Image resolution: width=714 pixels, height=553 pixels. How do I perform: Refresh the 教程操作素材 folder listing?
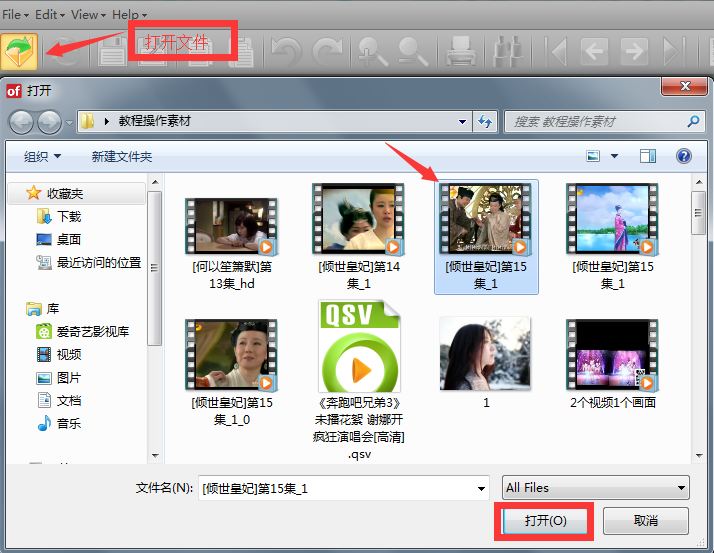coord(485,122)
